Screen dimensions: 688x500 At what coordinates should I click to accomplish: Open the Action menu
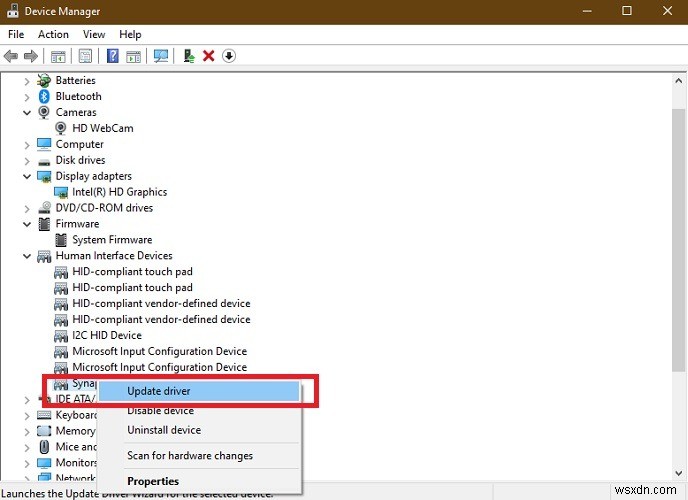point(53,34)
